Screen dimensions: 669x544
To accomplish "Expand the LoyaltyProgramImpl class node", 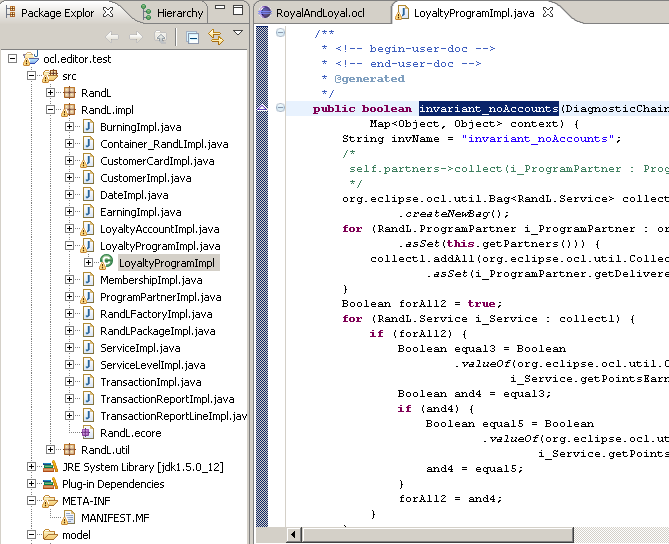I will 88,262.
